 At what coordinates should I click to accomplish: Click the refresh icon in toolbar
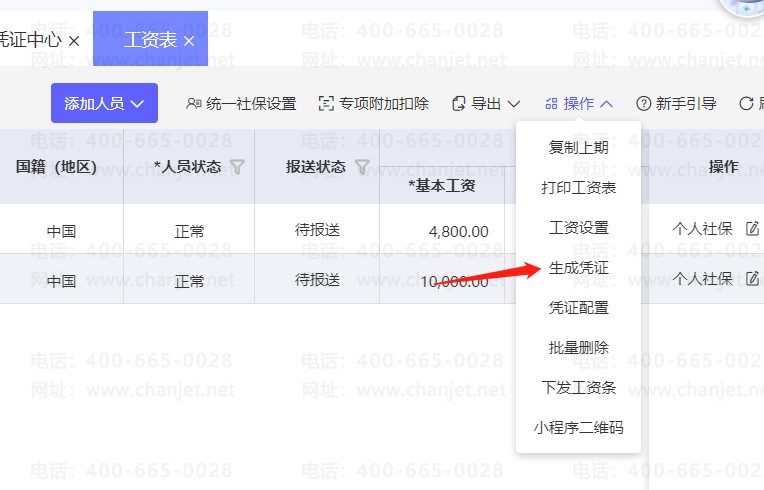click(746, 103)
